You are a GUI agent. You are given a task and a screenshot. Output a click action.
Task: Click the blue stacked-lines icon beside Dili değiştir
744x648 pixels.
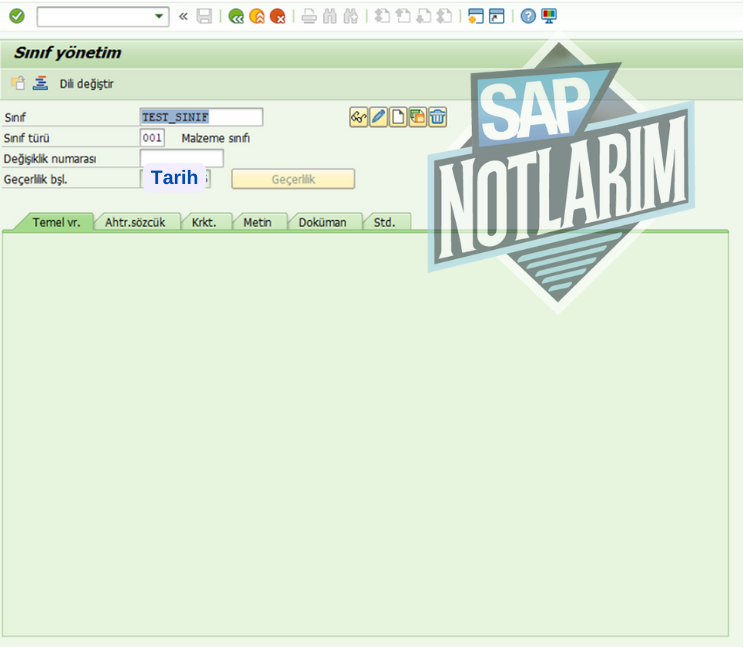[x=40, y=83]
